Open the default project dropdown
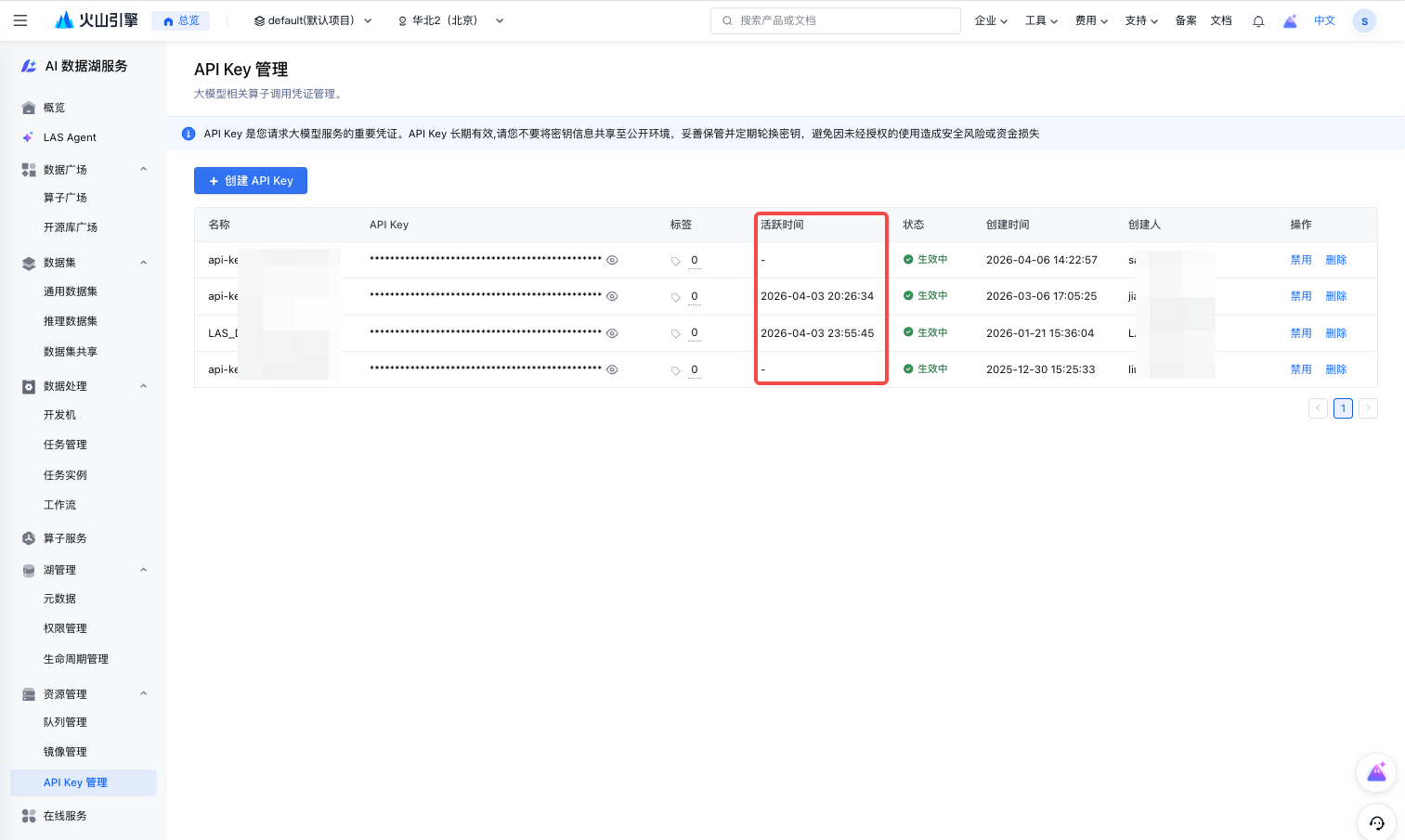The width and height of the screenshot is (1405, 840). point(313,20)
